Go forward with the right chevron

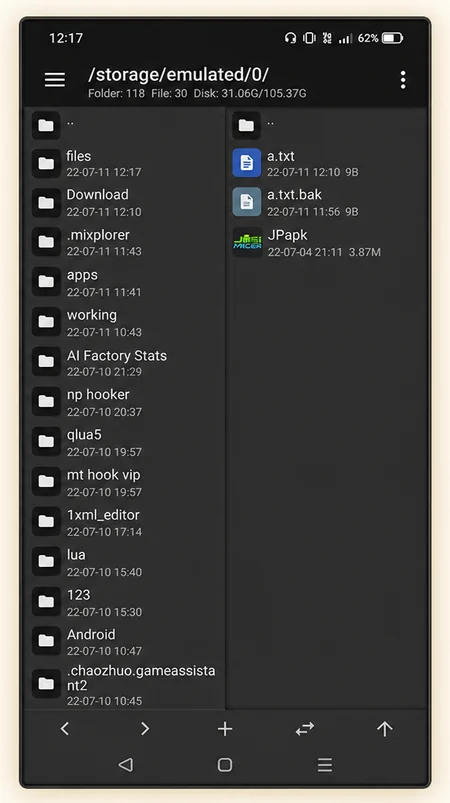point(145,728)
